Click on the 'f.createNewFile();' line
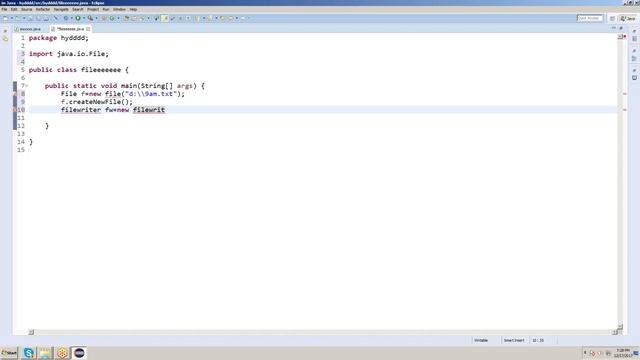The width and height of the screenshot is (640, 360). pos(97,102)
